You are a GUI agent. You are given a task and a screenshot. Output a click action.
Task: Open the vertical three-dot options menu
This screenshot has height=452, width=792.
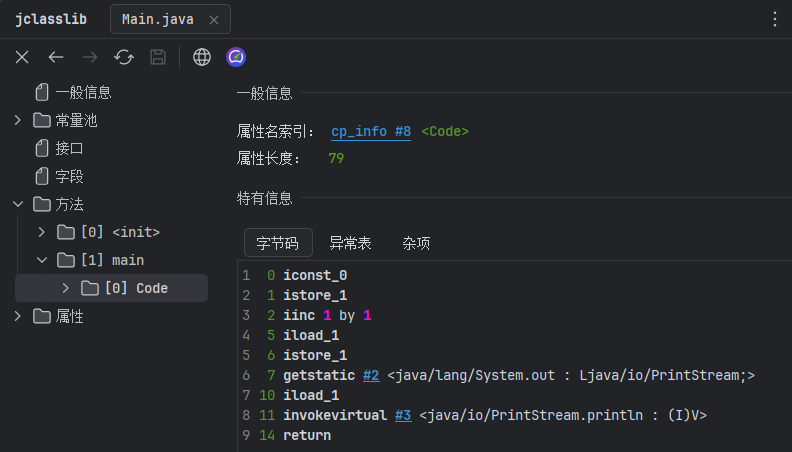774,19
